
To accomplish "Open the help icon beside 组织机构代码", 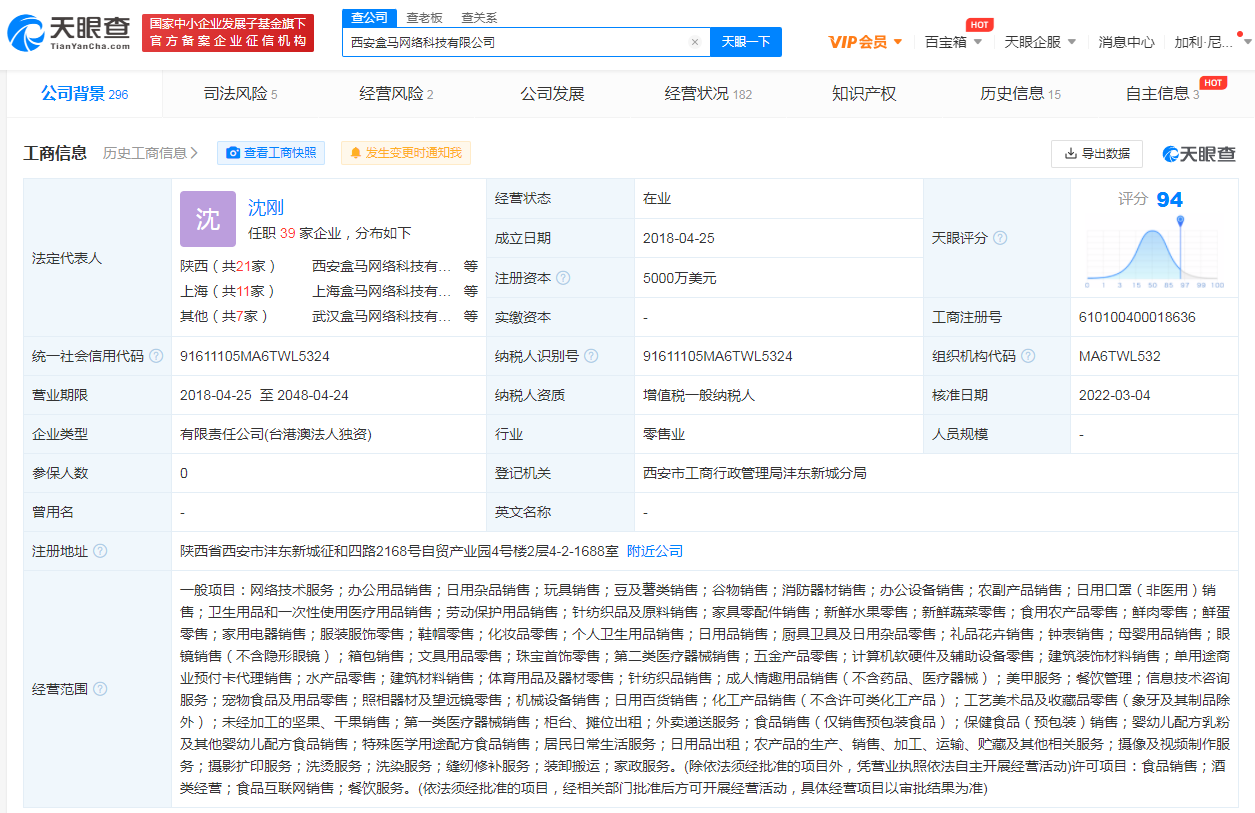I will (x=1028, y=356).
